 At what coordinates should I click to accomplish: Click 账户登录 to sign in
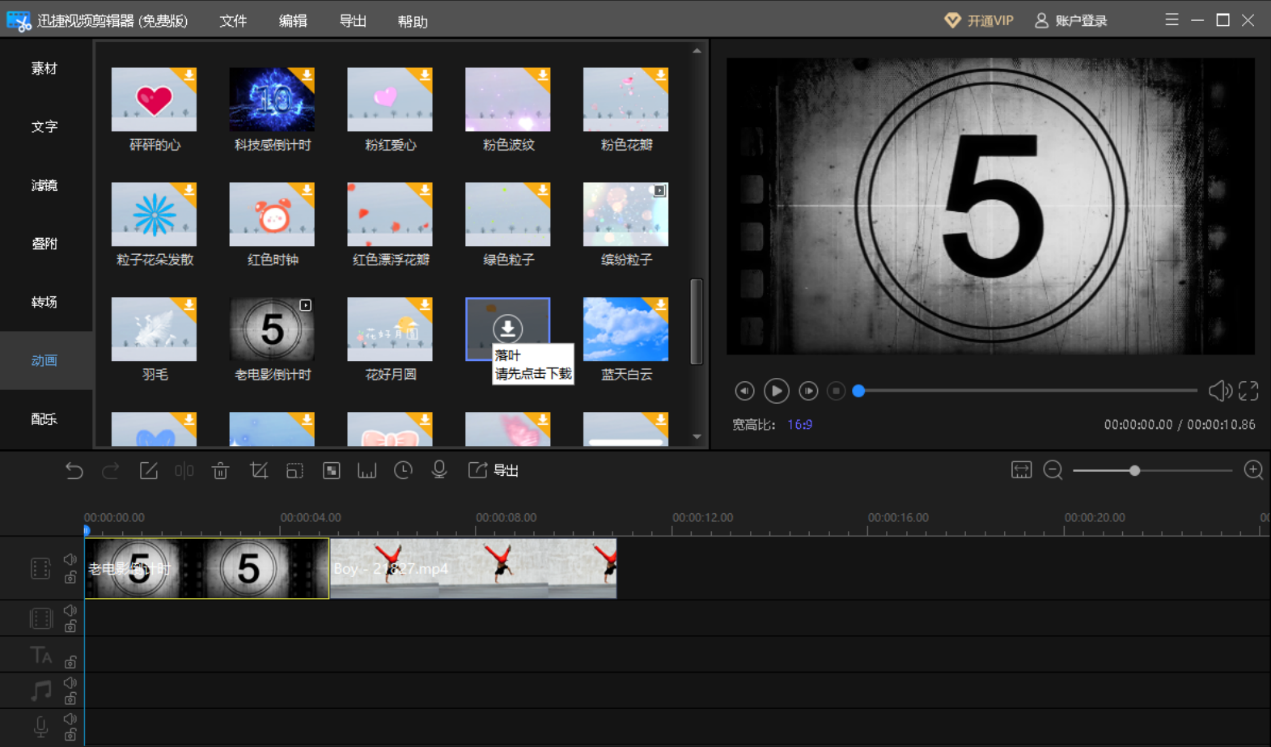pyautogui.click(x=1071, y=21)
